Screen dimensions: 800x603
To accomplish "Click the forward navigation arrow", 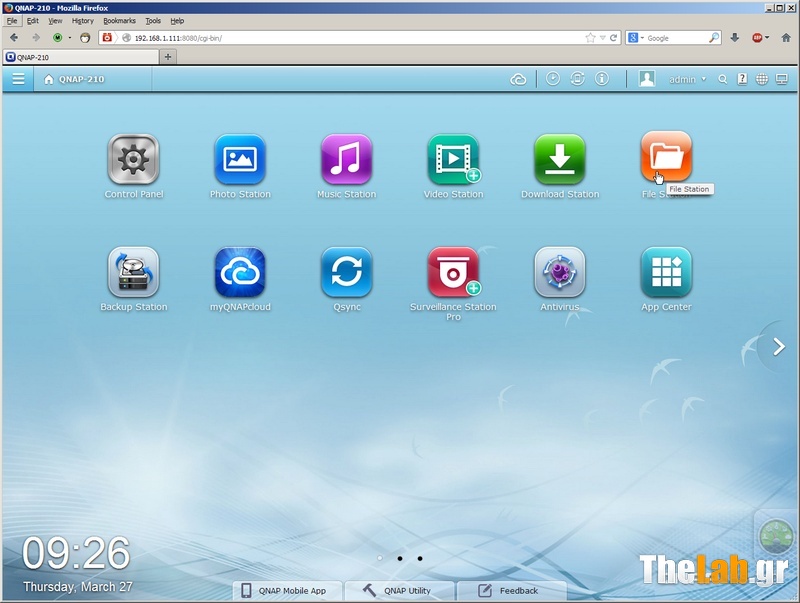I will click(36, 38).
